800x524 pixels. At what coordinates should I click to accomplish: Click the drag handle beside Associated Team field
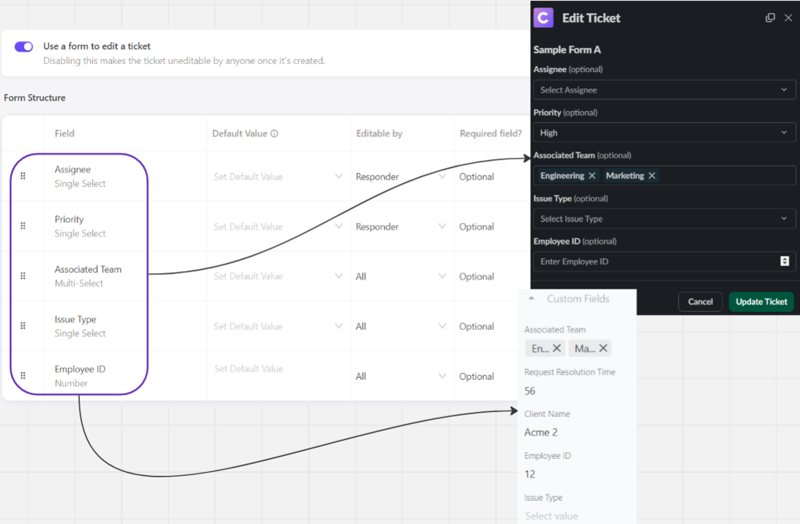click(x=23, y=276)
